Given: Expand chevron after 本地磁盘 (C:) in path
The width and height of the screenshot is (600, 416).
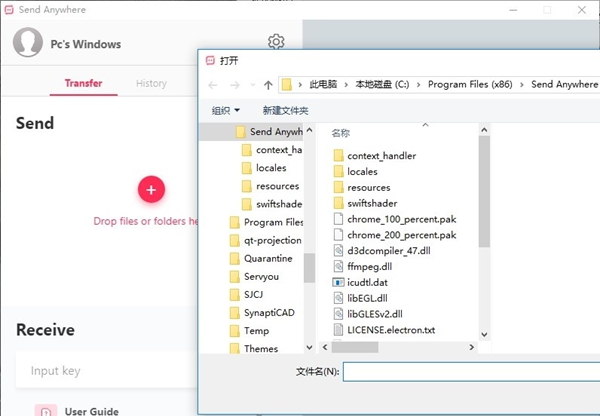Looking at the screenshot, I should (418, 85).
